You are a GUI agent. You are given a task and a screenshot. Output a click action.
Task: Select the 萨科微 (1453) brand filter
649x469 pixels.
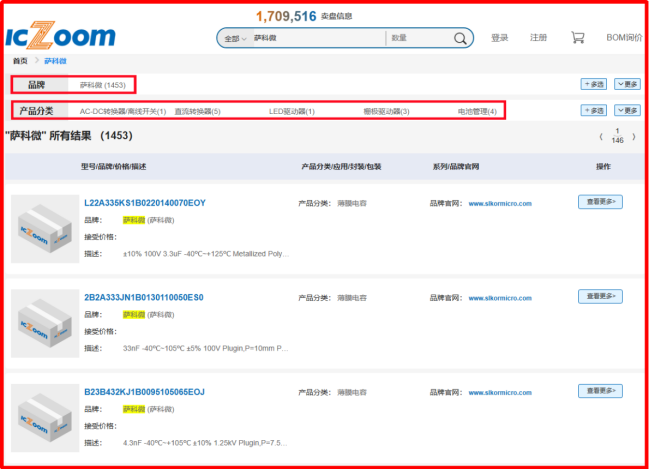(101, 85)
